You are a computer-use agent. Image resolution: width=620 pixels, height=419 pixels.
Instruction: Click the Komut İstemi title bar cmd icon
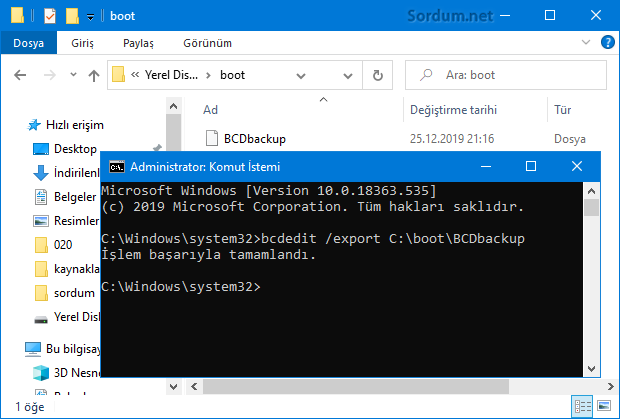tap(117, 167)
